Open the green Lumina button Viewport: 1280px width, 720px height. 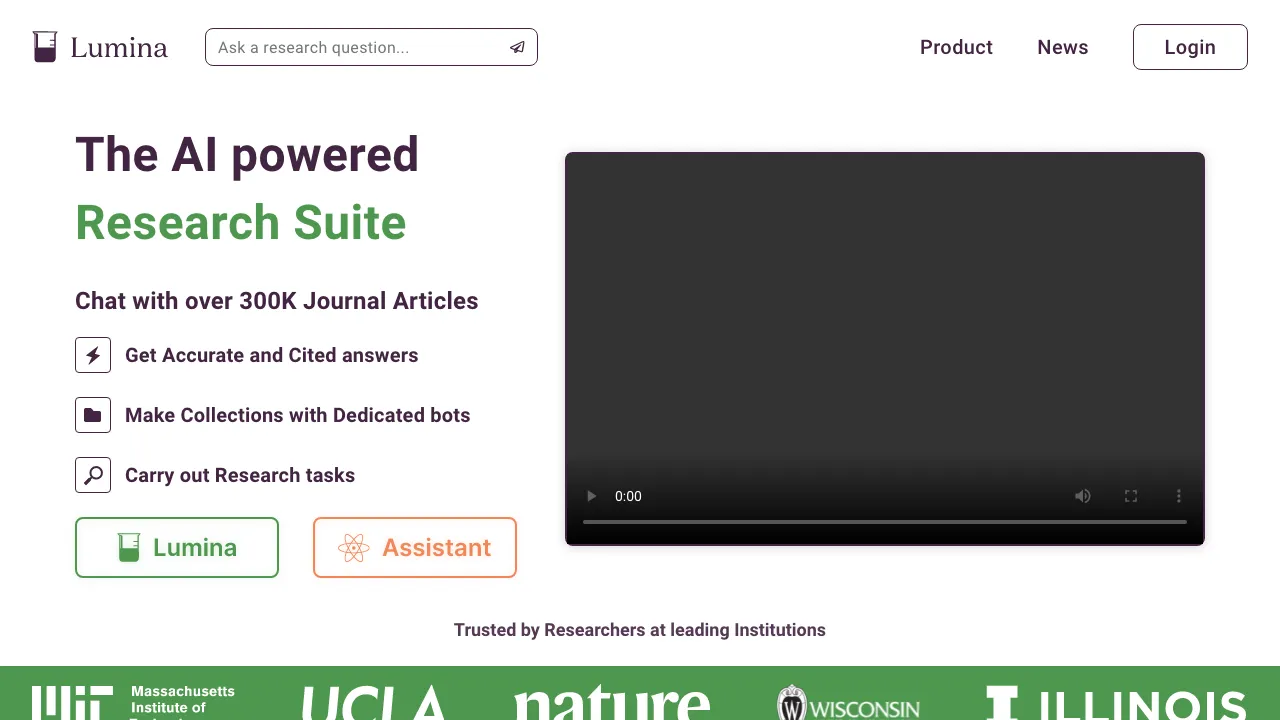click(177, 547)
